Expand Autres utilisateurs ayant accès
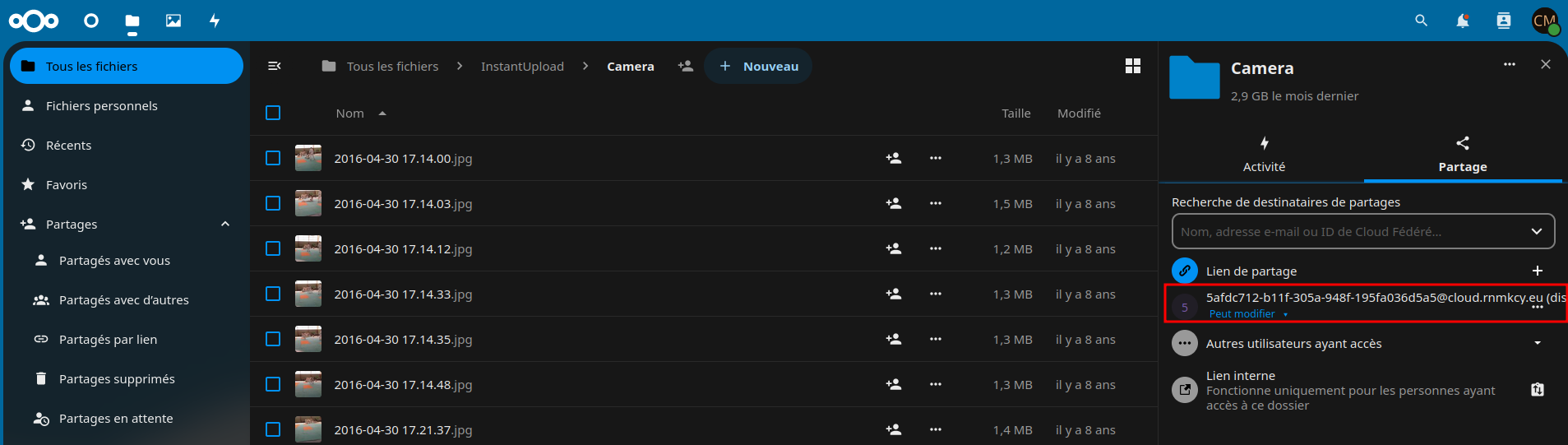 (1537, 343)
